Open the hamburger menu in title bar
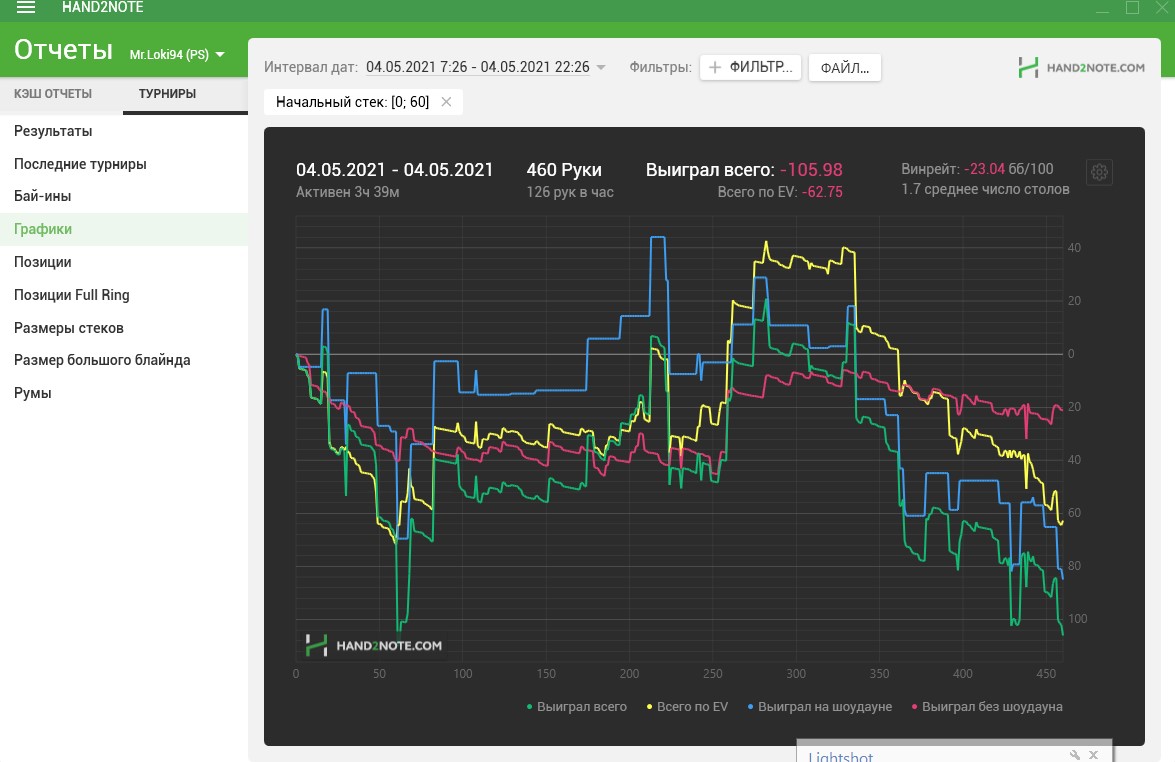Viewport: 1175px width, 762px height. 25,7
